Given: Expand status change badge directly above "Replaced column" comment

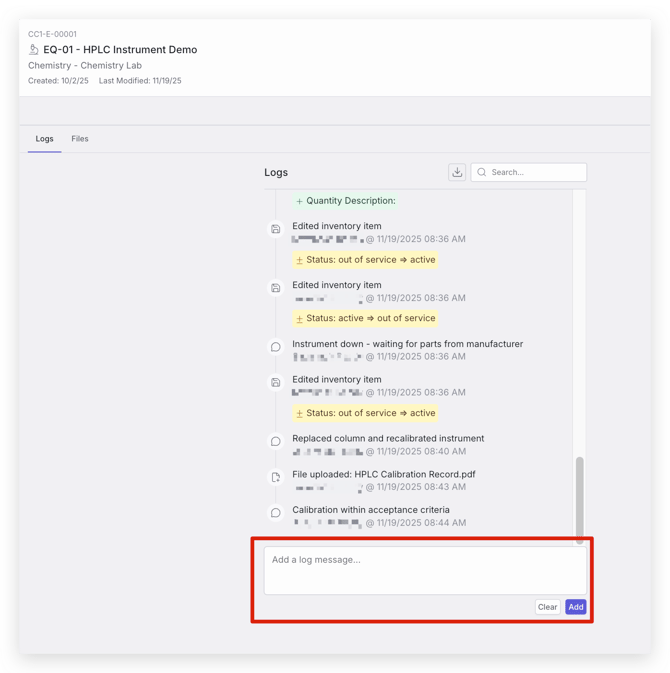Looking at the screenshot, I should point(365,413).
